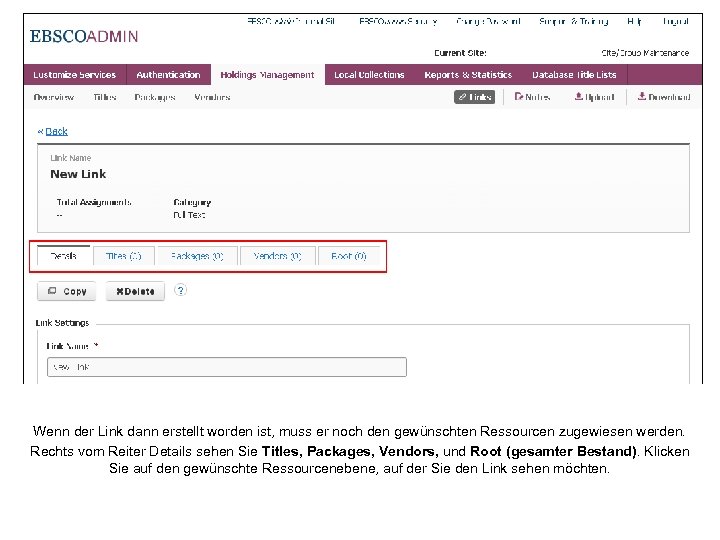Click the Links toolbar button

click(x=474, y=97)
